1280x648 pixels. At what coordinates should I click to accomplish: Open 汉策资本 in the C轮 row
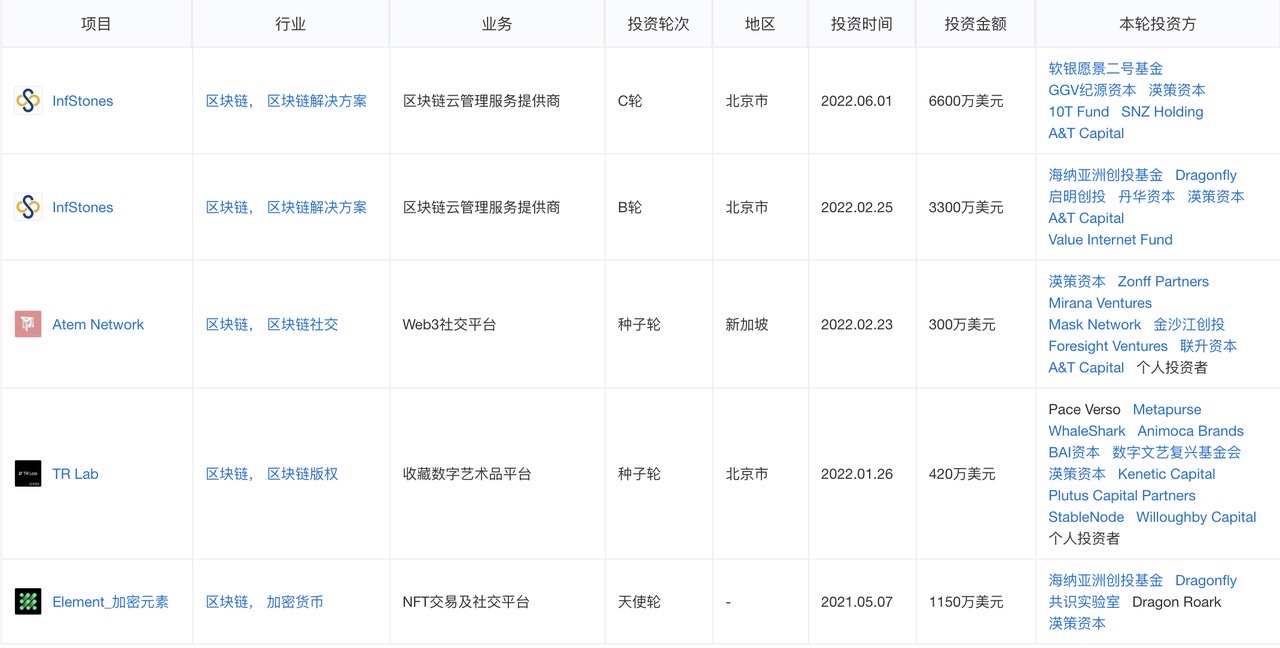[1177, 90]
